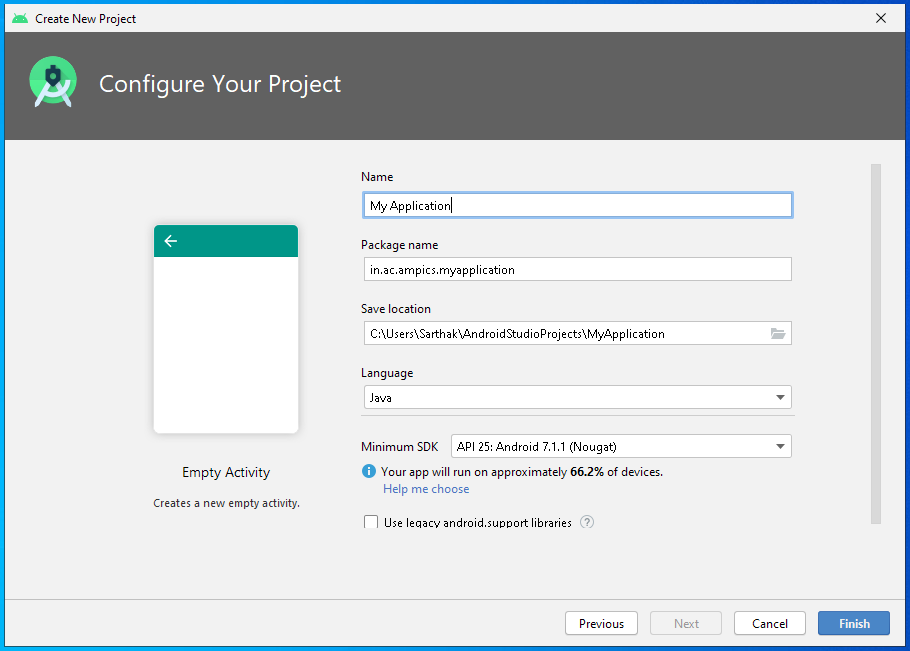Click the Android icon in the title bar
The image size is (910, 651).
(20, 19)
